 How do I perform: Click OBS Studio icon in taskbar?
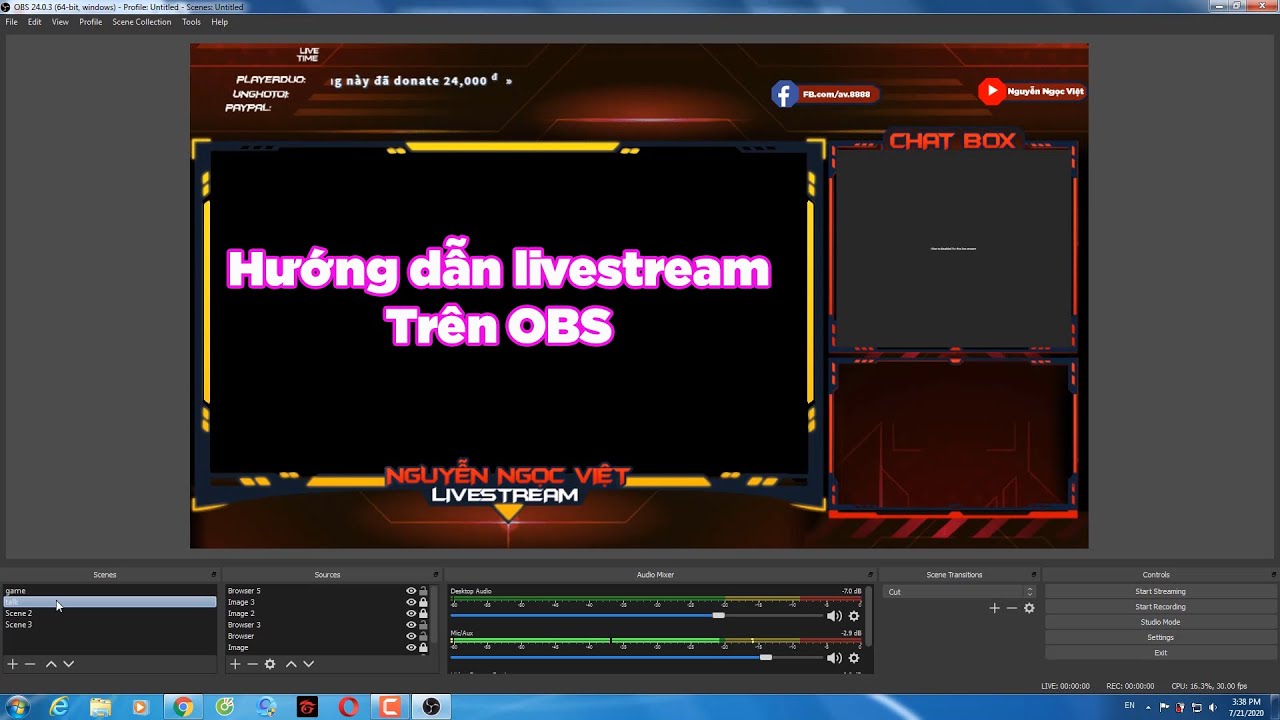(x=431, y=707)
